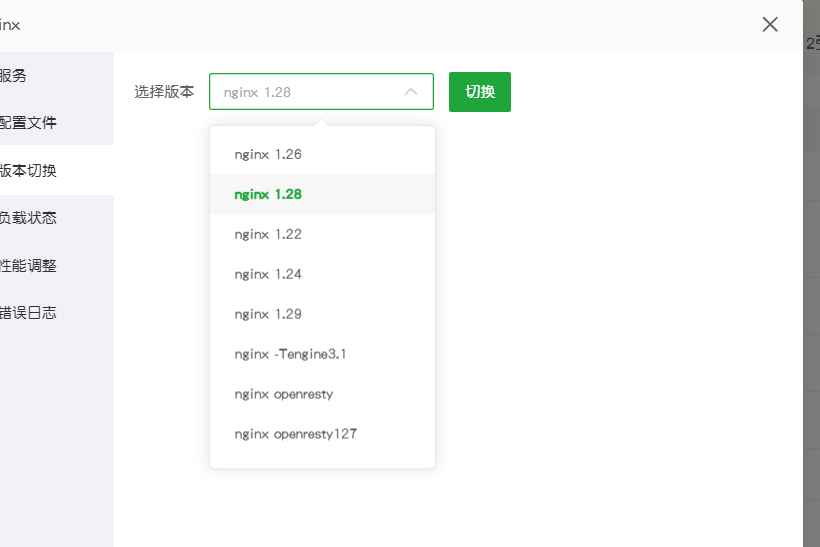This screenshot has width=820, height=547.
Task: Go to the 性能调整 performance tuning tab
Action: (x=57, y=266)
